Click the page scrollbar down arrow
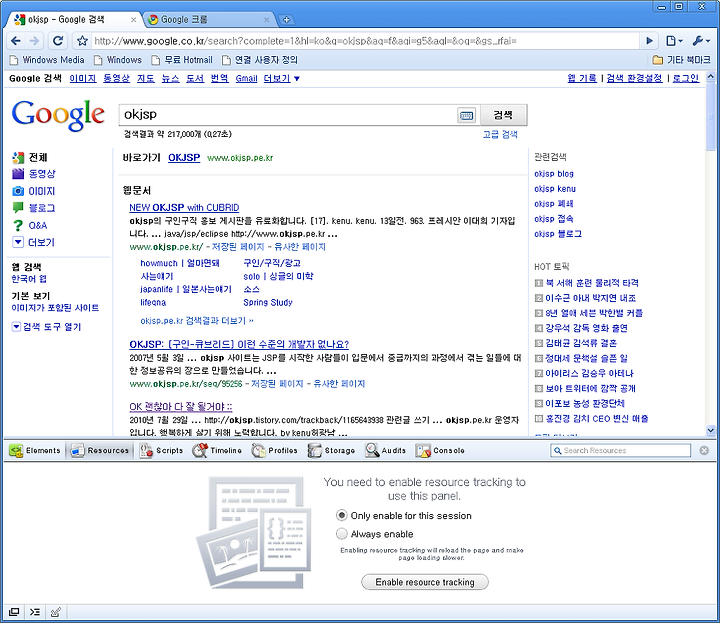Image resolution: width=720 pixels, height=623 pixels. (710, 431)
